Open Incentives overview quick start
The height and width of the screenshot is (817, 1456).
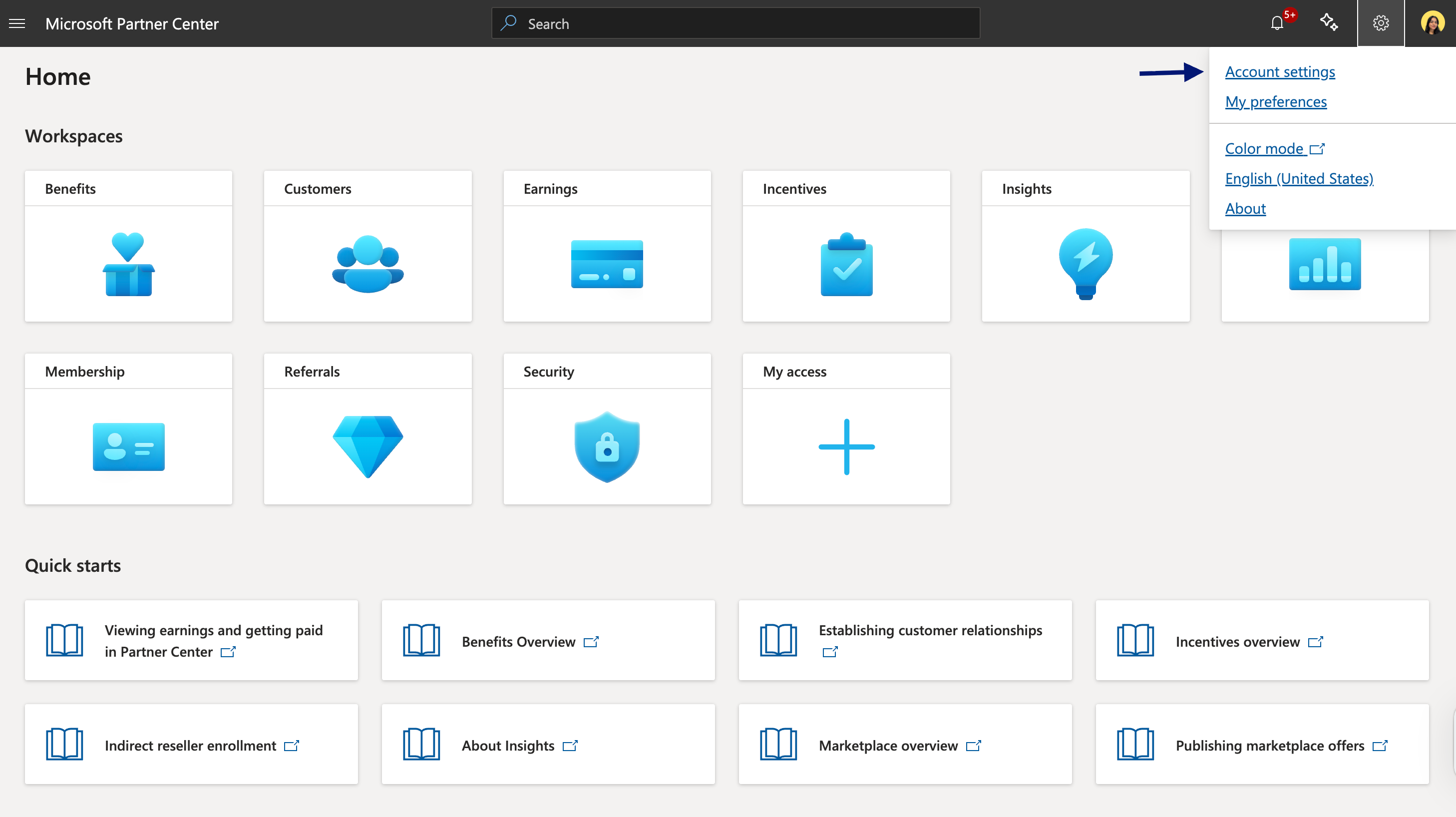pos(1262,640)
